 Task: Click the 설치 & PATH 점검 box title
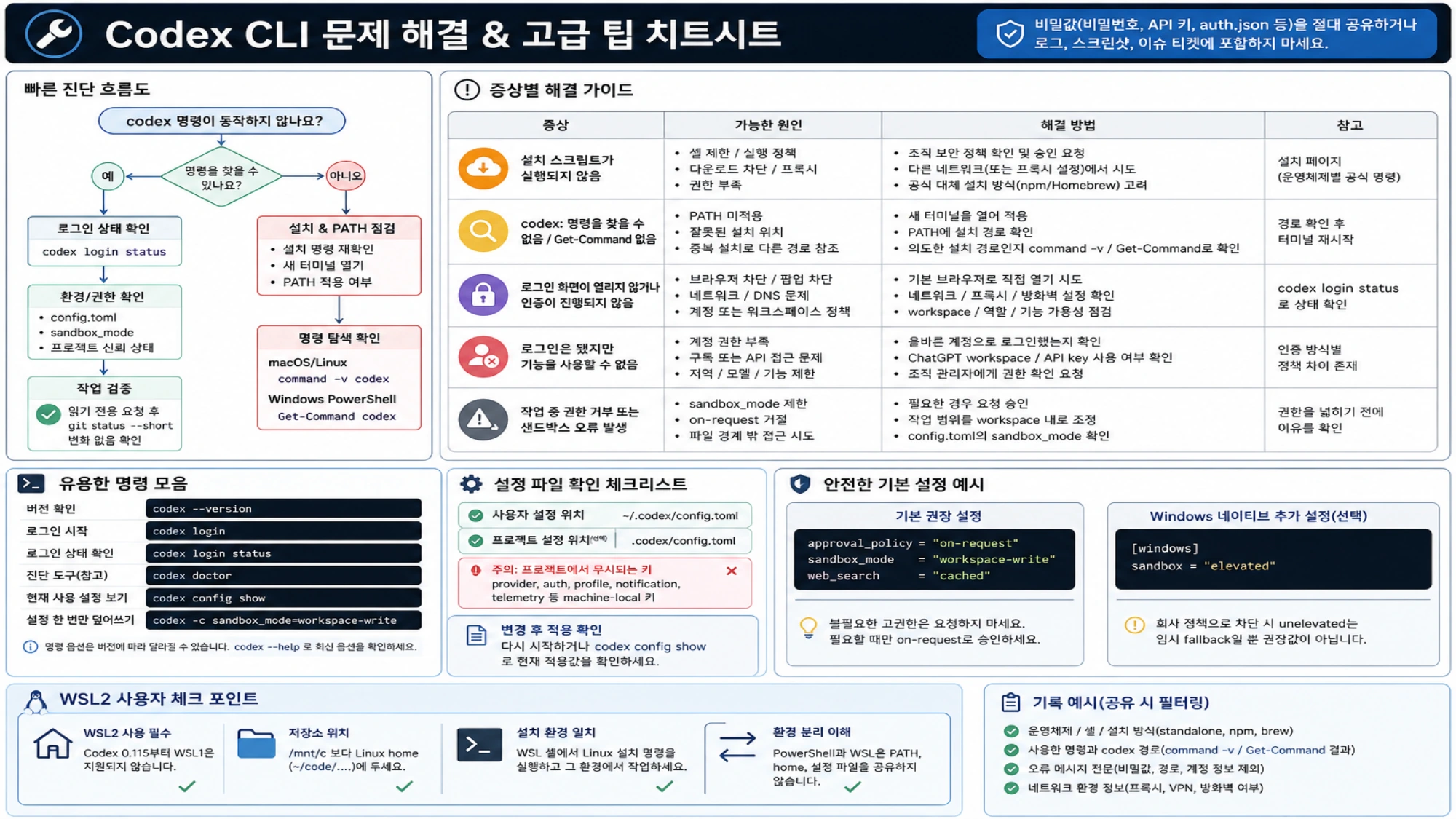tap(341, 229)
